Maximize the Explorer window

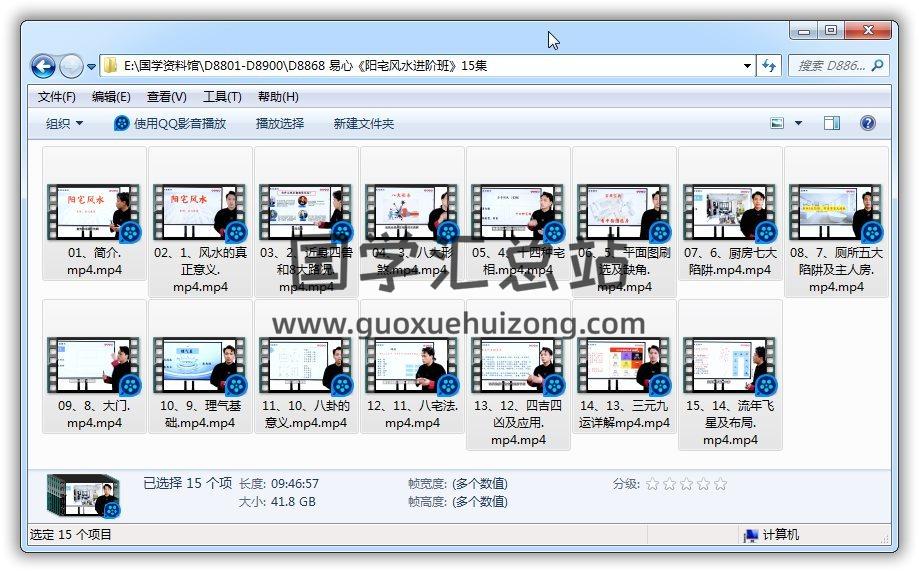[x=831, y=30]
